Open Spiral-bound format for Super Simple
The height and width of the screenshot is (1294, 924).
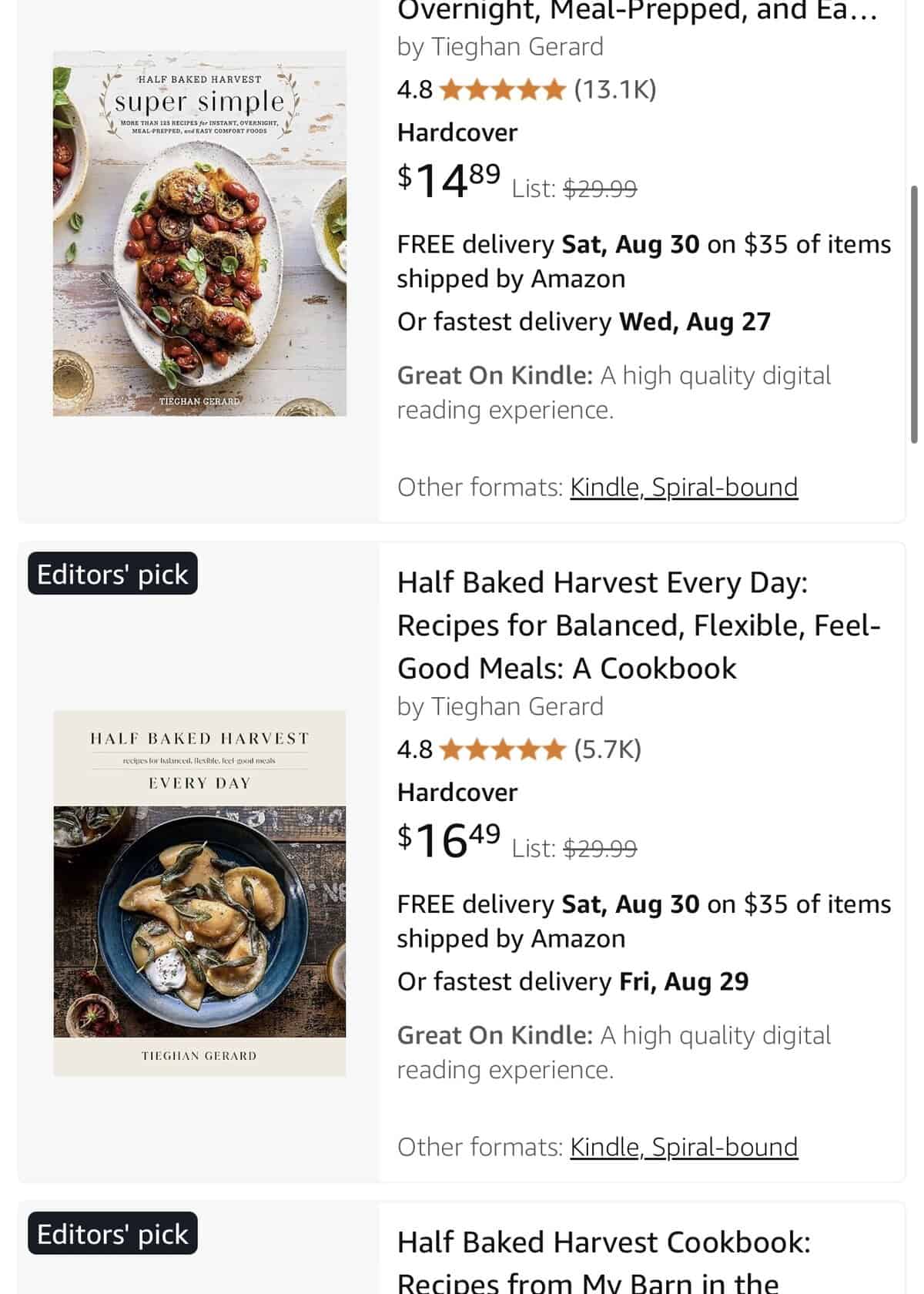coord(725,488)
